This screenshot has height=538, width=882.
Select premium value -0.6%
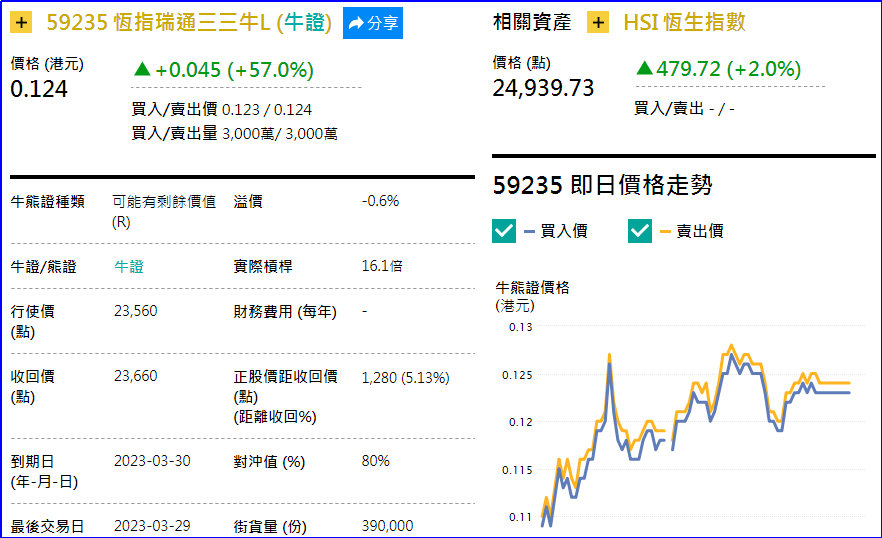tap(380, 201)
